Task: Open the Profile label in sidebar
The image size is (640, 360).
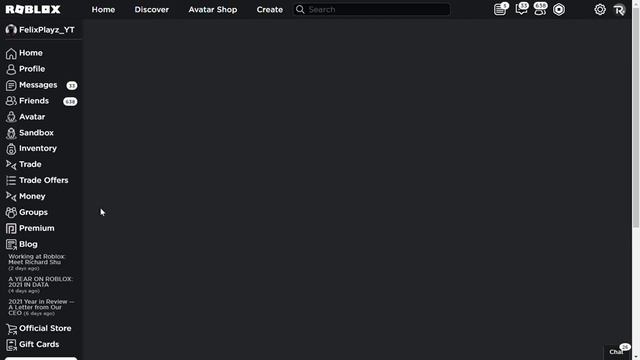Action: [x=32, y=69]
